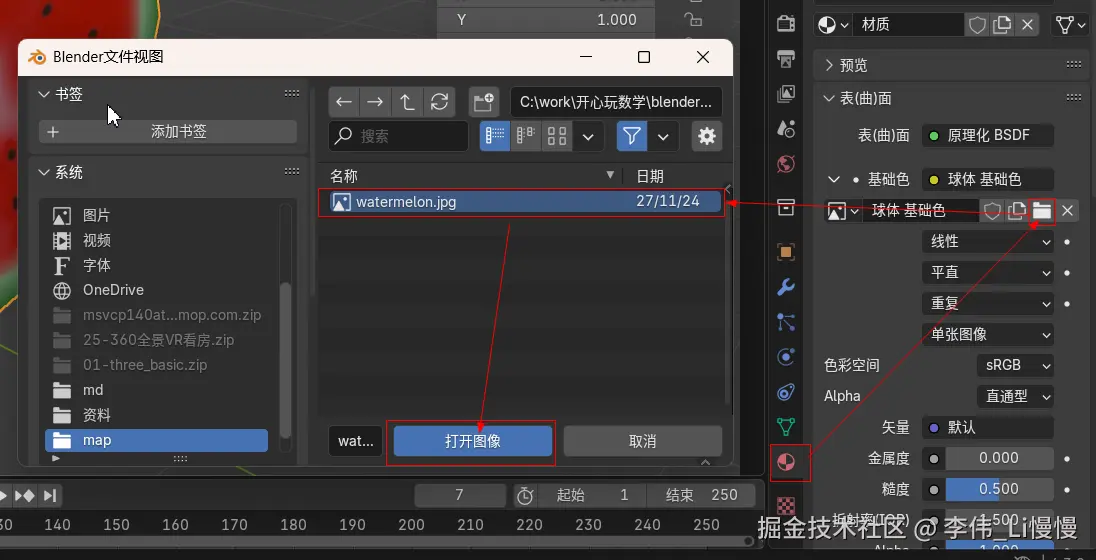This screenshot has width=1096, height=560.
Task: Open the Object properties tab
Action: pos(786,252)
